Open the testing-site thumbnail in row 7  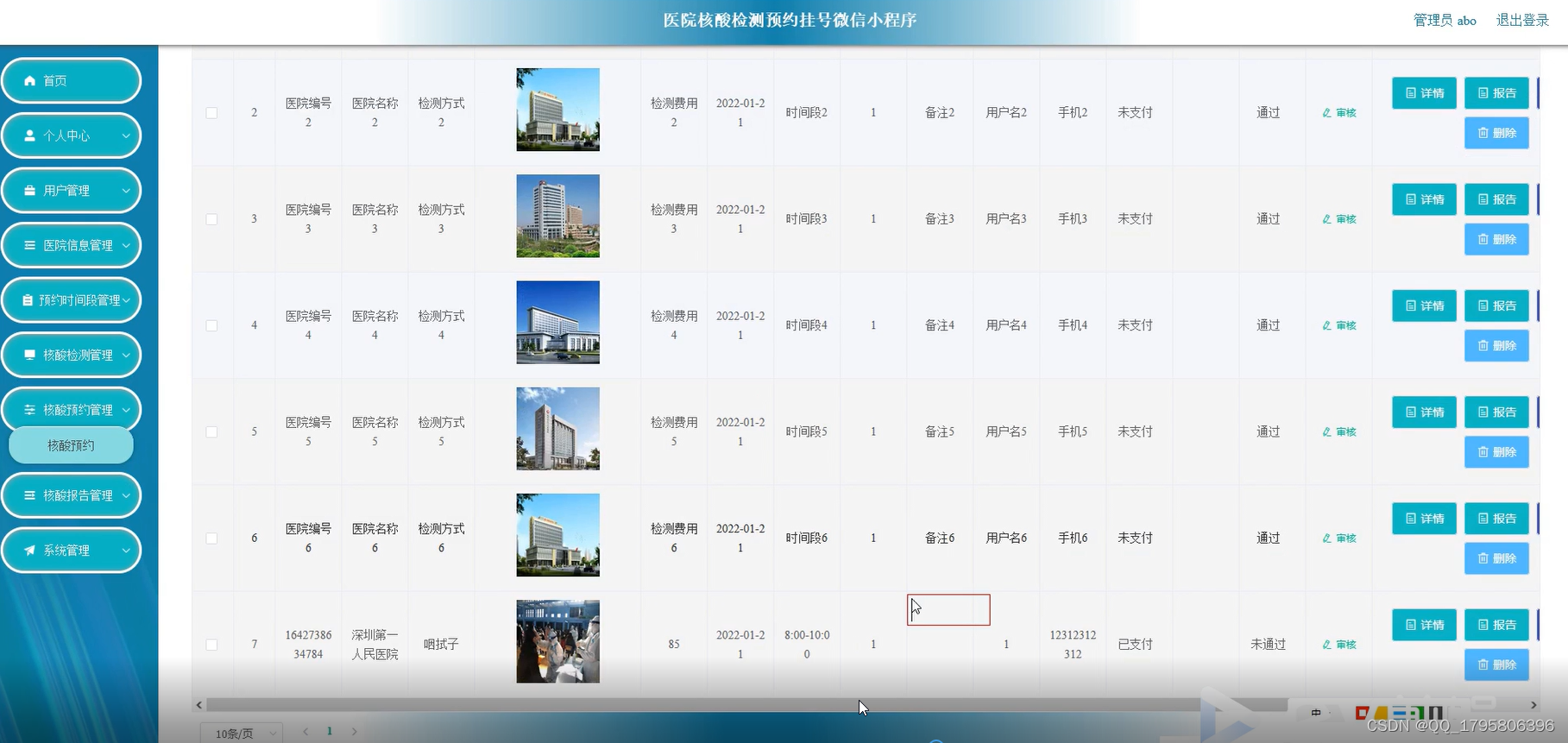point(557,641)
